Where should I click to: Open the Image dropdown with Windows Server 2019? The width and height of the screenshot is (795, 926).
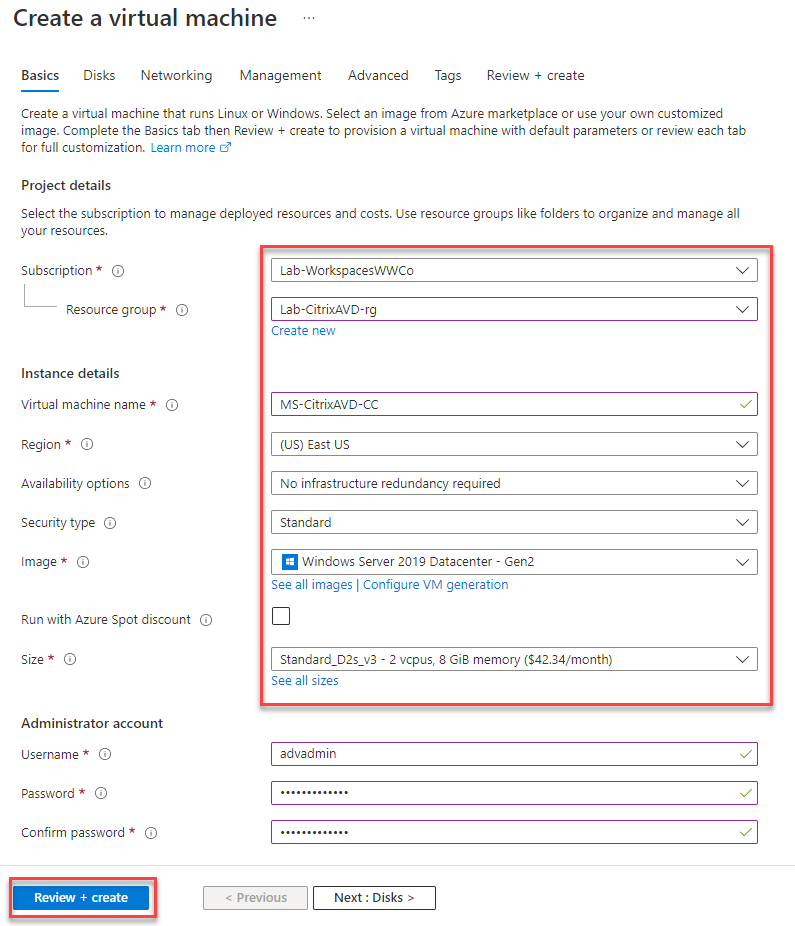coord(513,562)
